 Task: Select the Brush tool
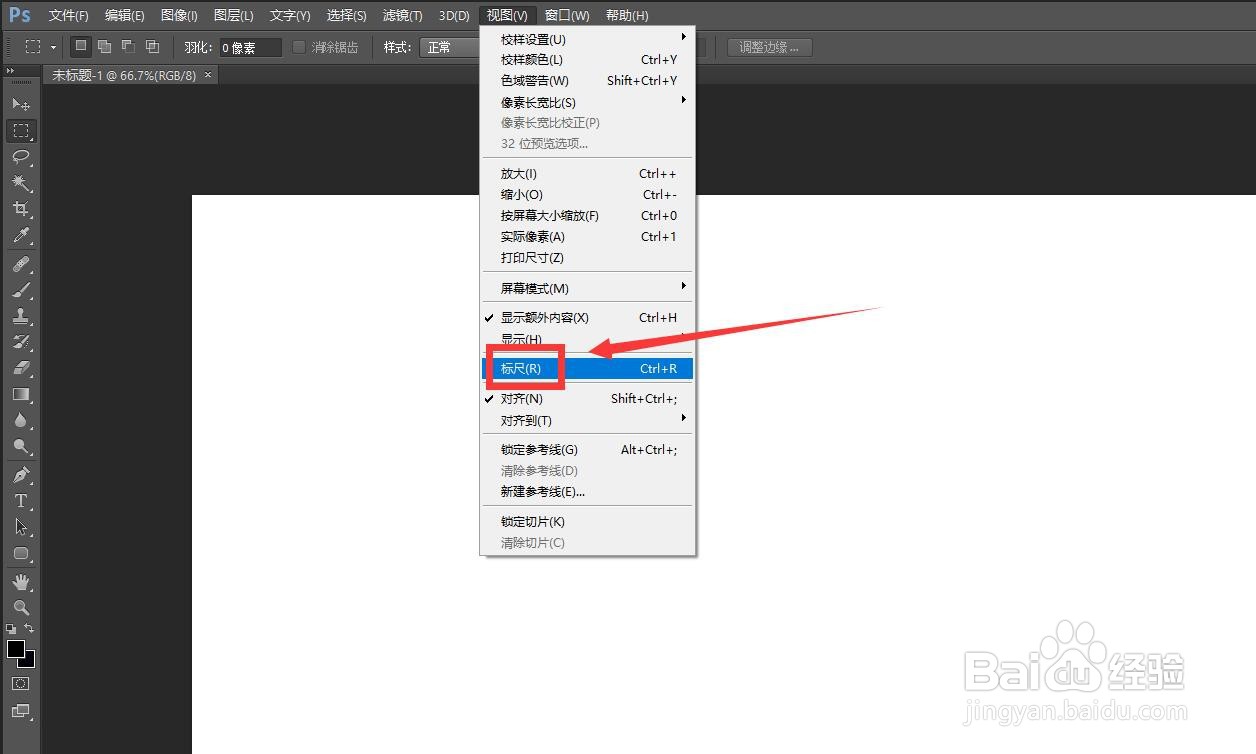22,289
